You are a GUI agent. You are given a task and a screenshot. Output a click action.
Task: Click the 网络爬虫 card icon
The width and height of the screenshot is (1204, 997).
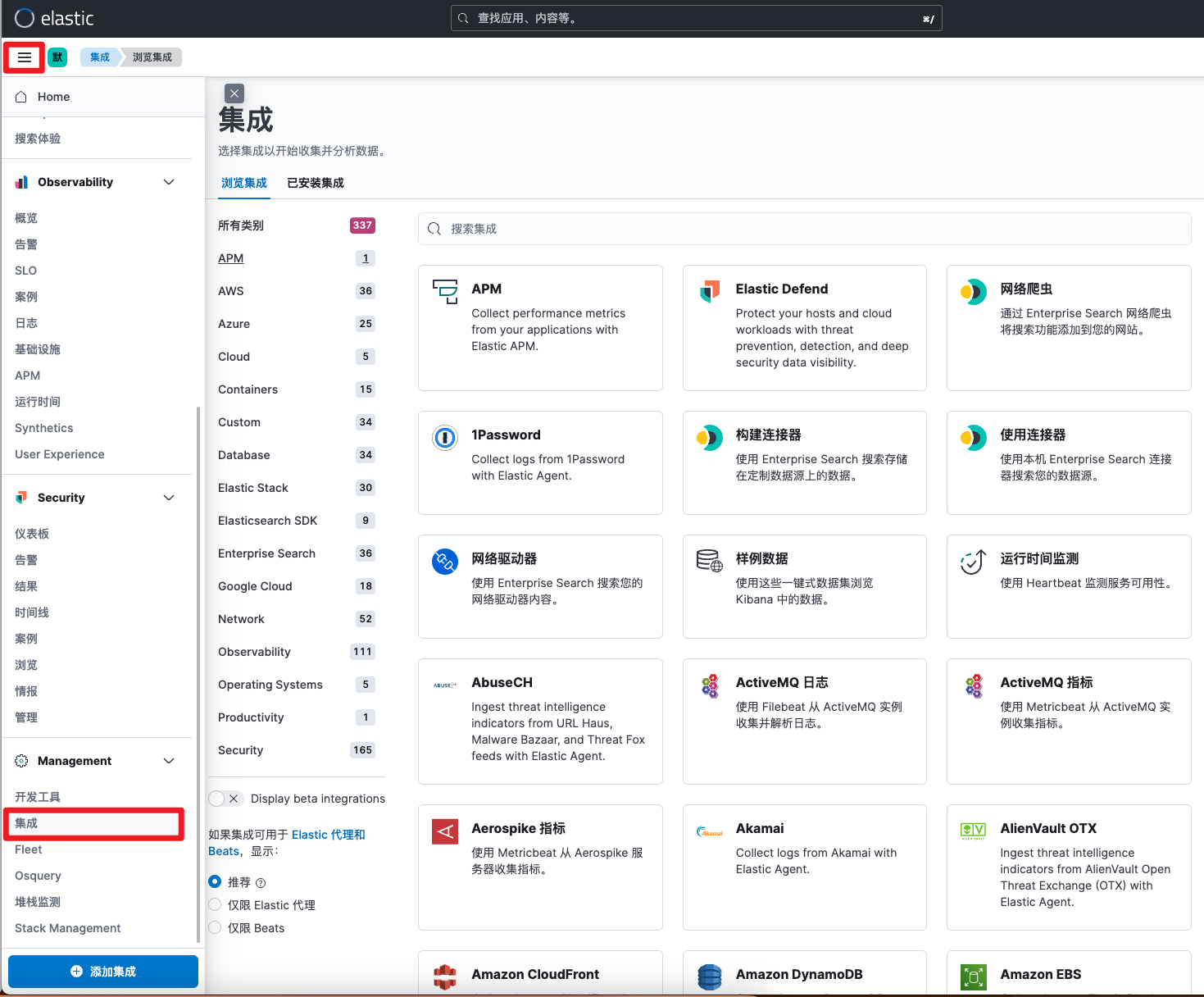(974, 291)
